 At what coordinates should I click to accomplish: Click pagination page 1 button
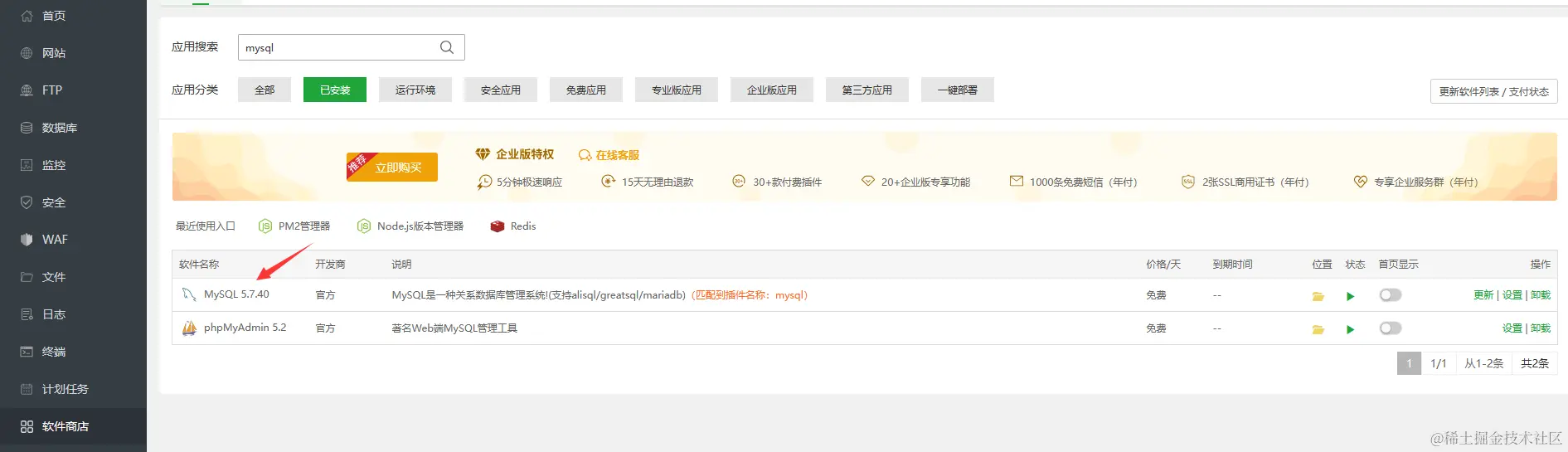(x=1409, y=363)
